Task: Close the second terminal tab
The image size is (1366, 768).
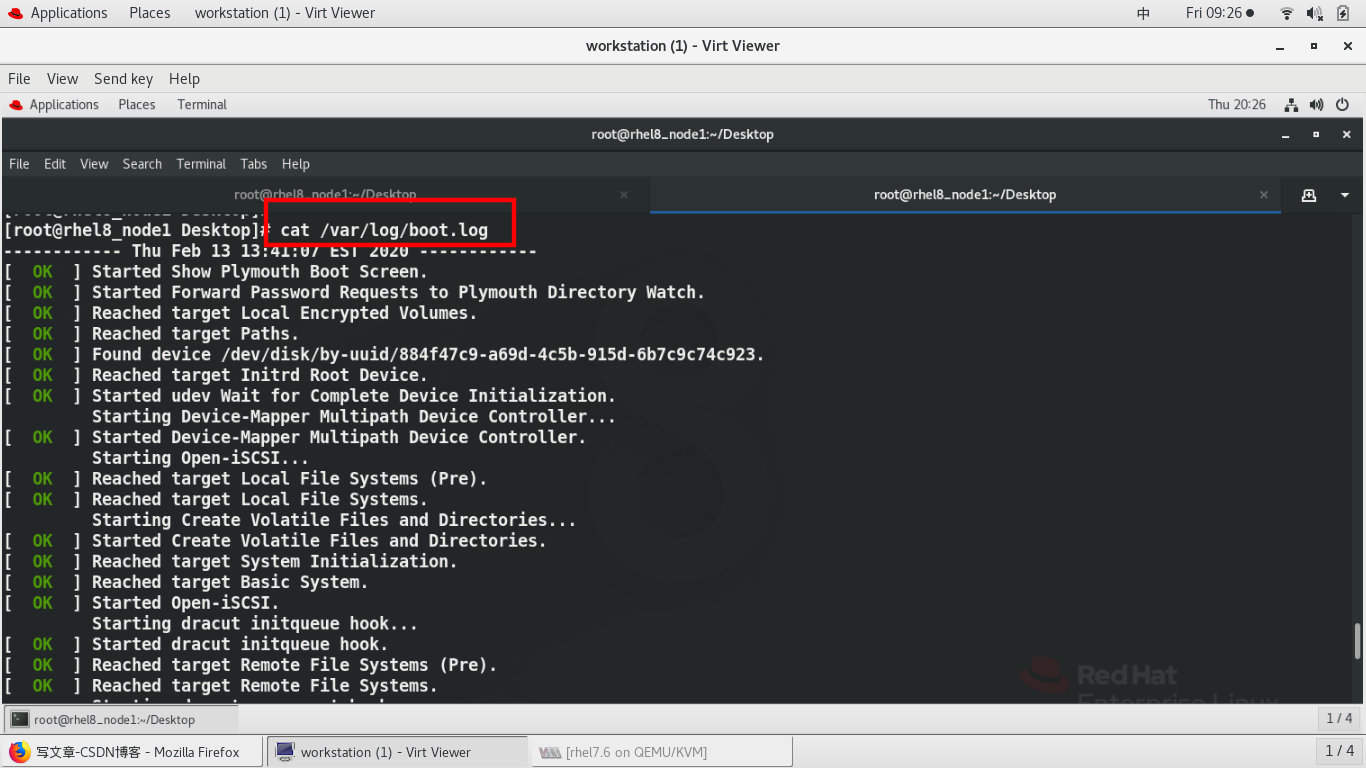Action: click(1264, 195)
